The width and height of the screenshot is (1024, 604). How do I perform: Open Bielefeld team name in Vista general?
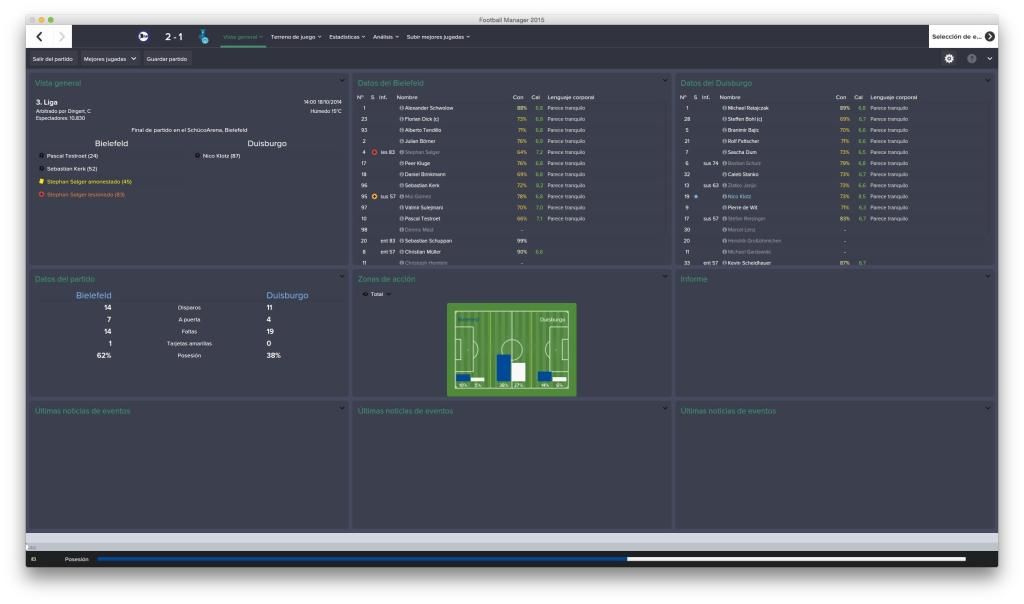pyautogui.click(x=111, y=144)
